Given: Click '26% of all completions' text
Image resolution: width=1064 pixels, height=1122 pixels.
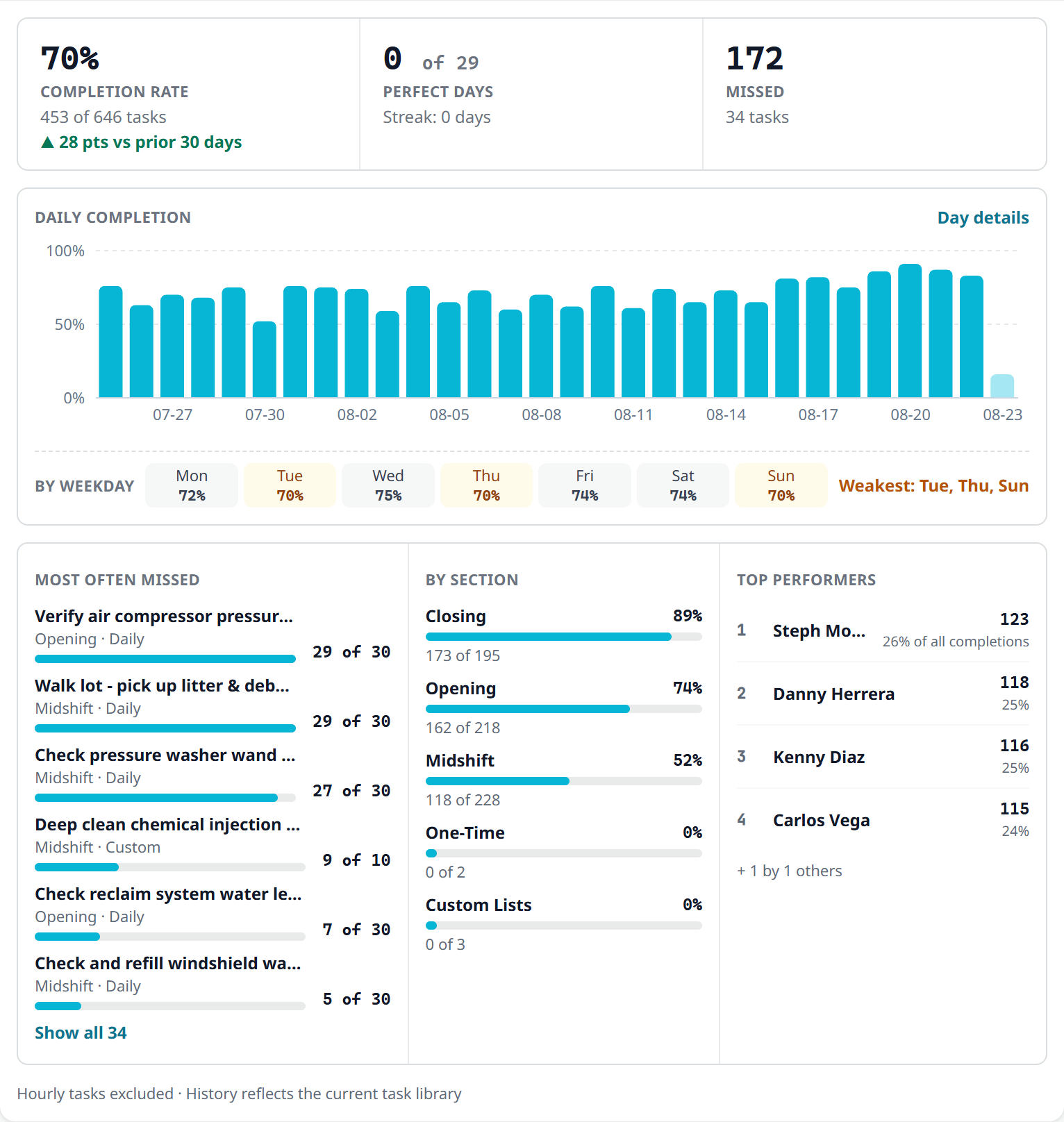Looking at the screenshot, I should point(956,642).
